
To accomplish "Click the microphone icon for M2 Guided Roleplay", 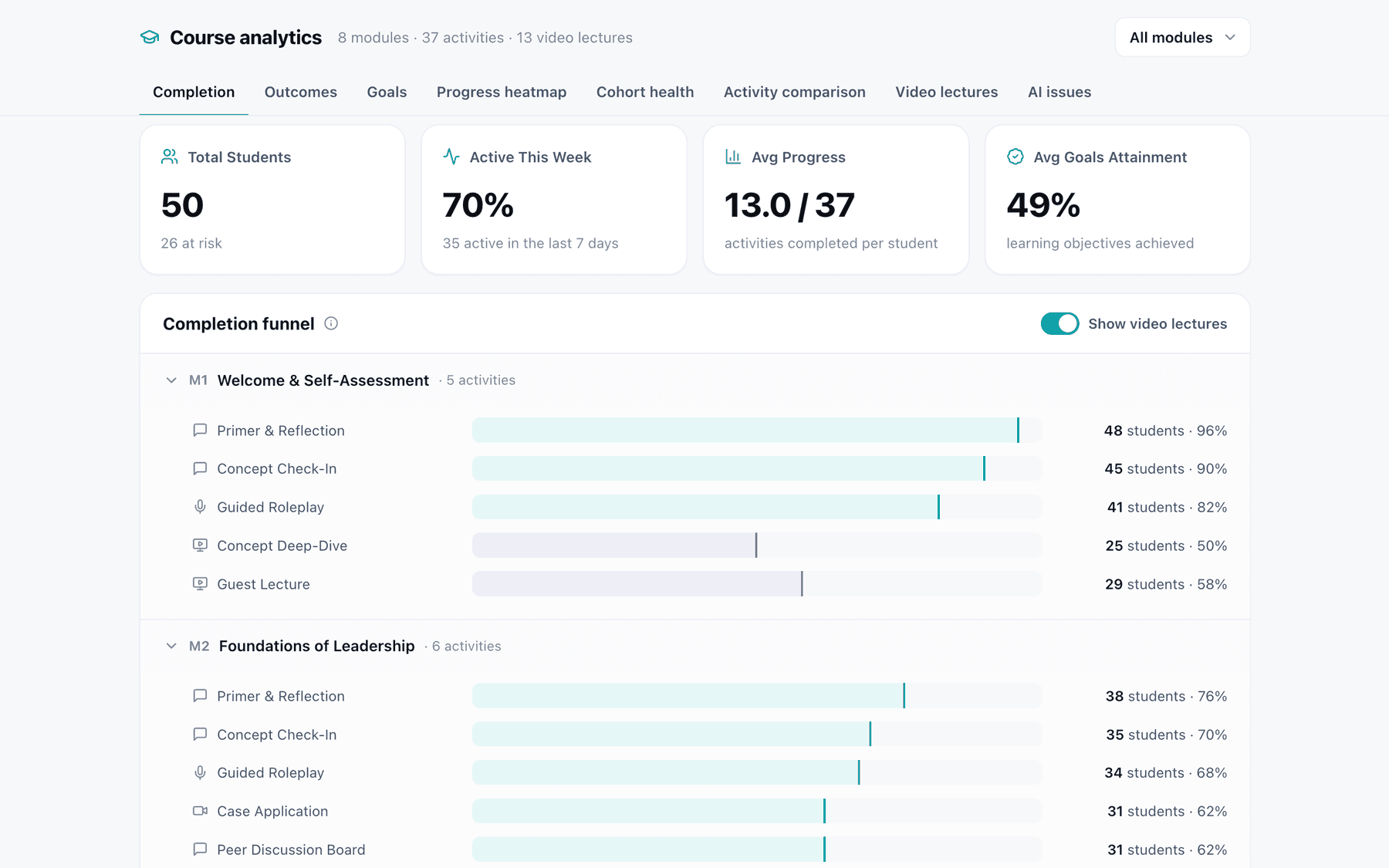I will 200,772.
